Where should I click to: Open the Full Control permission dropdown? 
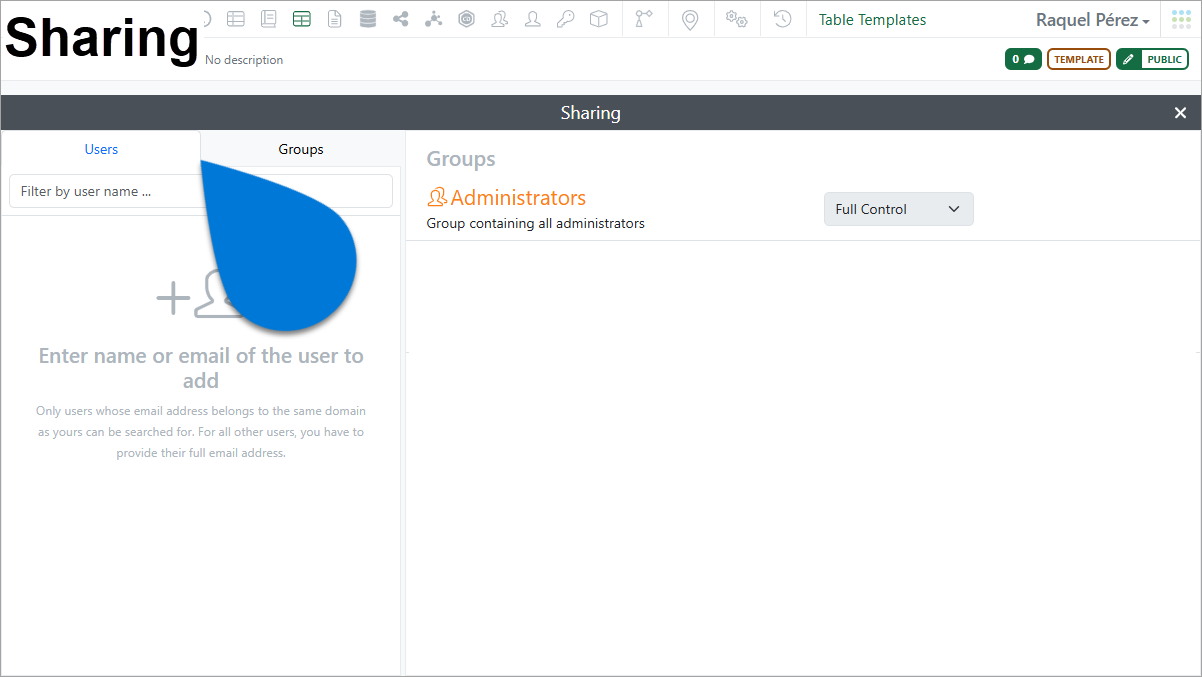pyautogui.click(x=897, y=209)
